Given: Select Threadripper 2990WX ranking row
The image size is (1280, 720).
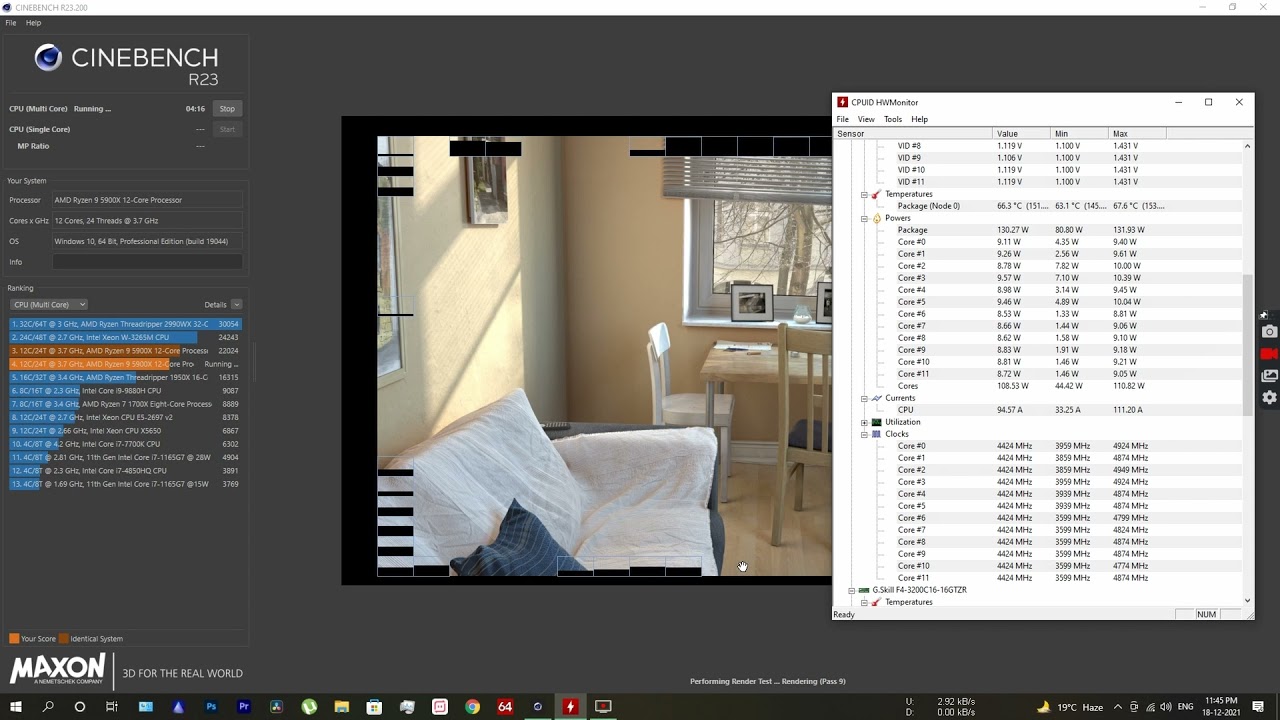Looking at the screenshot, I should tap(125, 324).
